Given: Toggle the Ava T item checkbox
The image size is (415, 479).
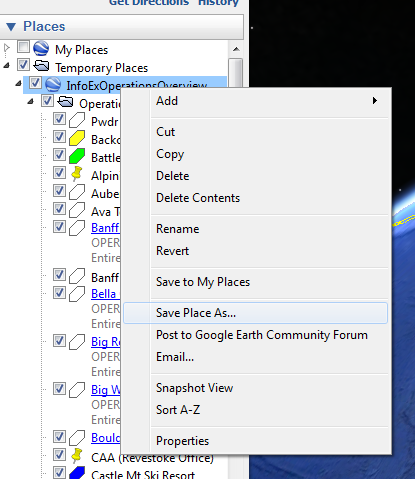Looking at the screenshot, I should tap(59, 209).
